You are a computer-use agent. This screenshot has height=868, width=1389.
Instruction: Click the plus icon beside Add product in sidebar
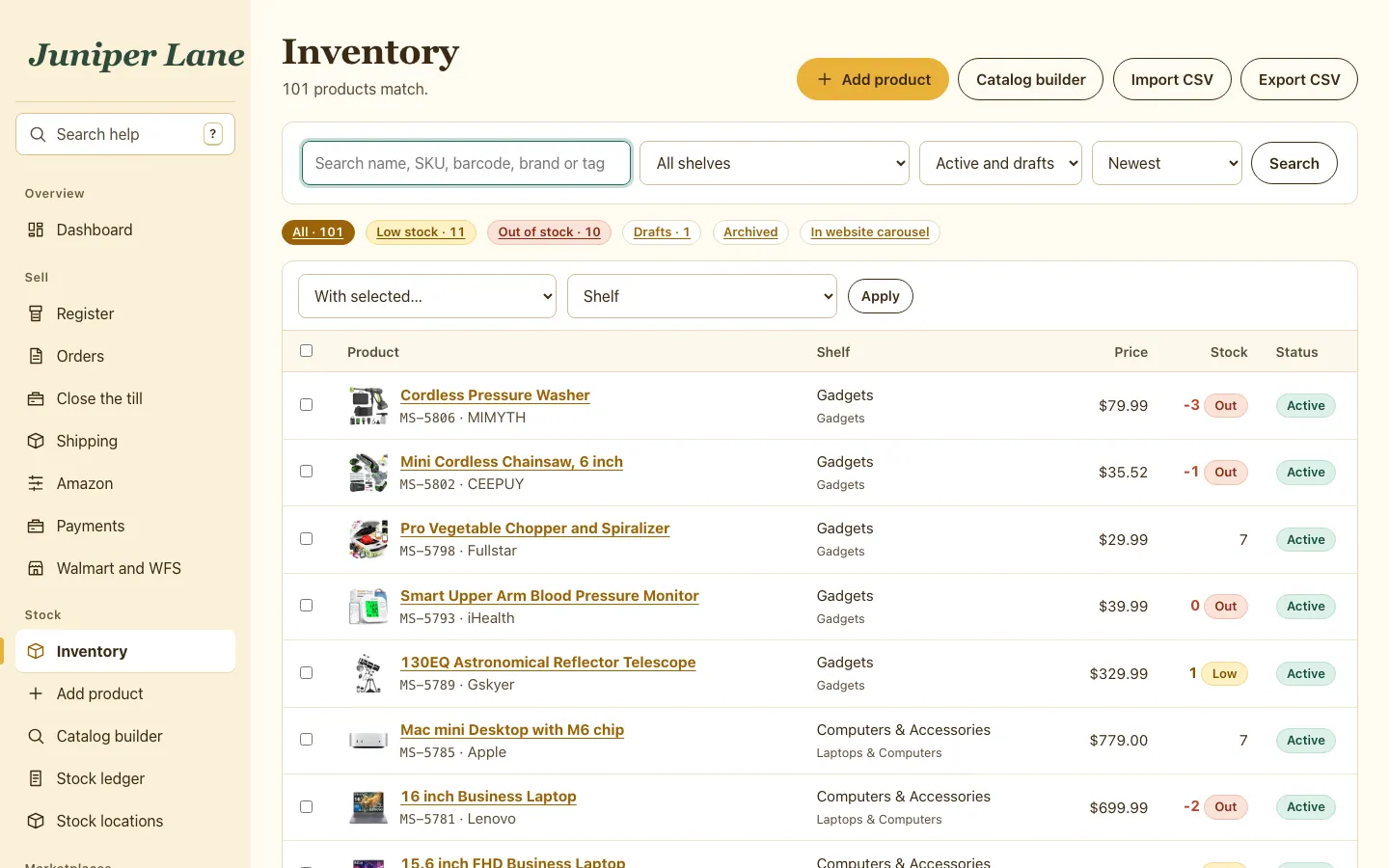coord(36,693)
